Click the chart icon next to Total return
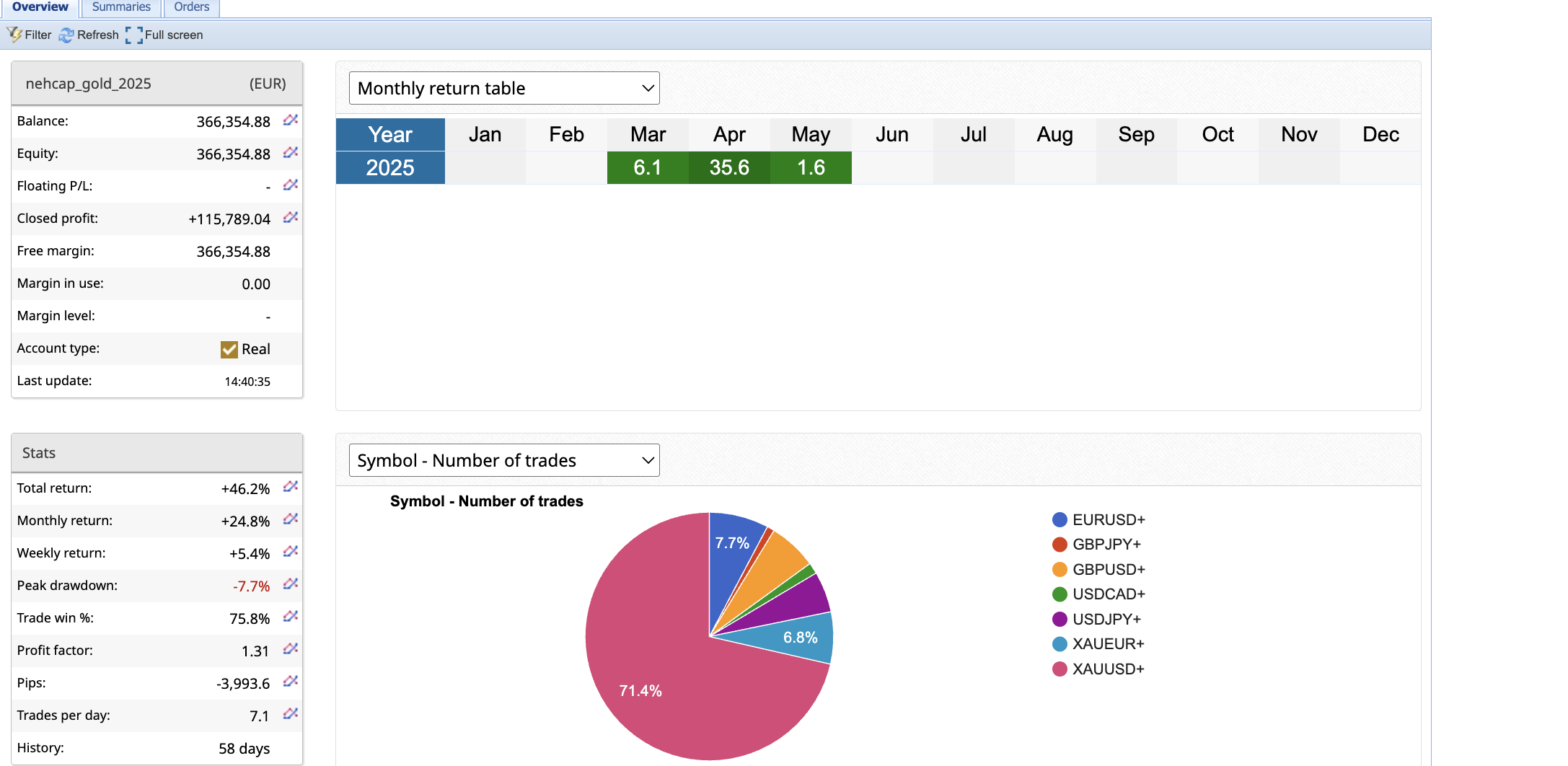 pos(290,487)
